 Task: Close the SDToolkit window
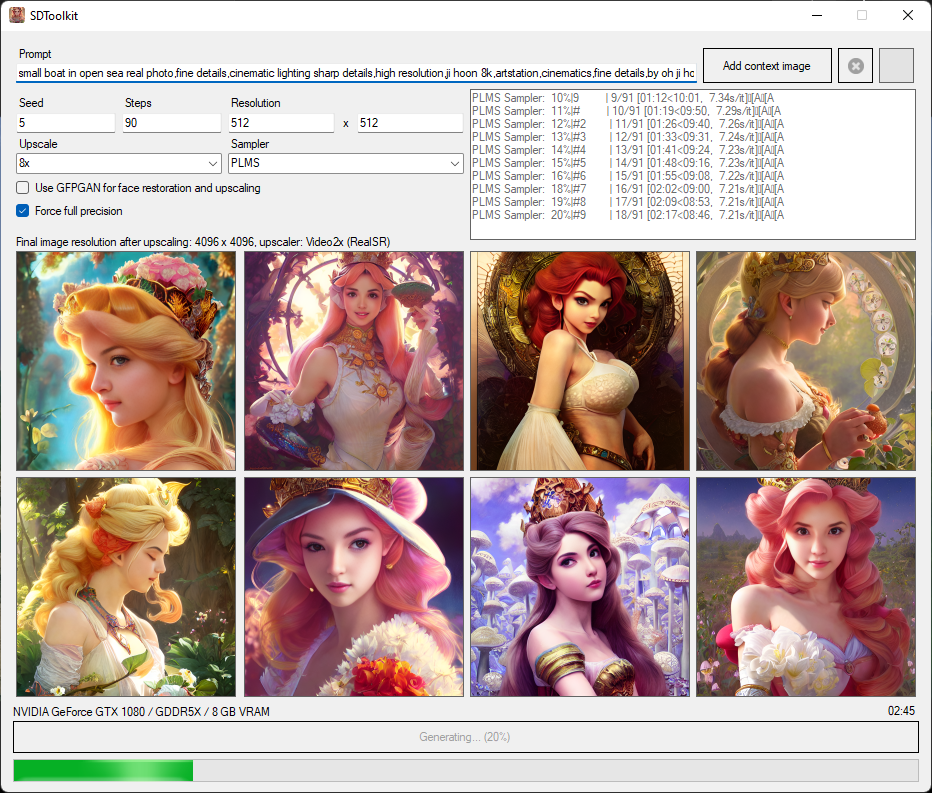click(x=908, y=15)
